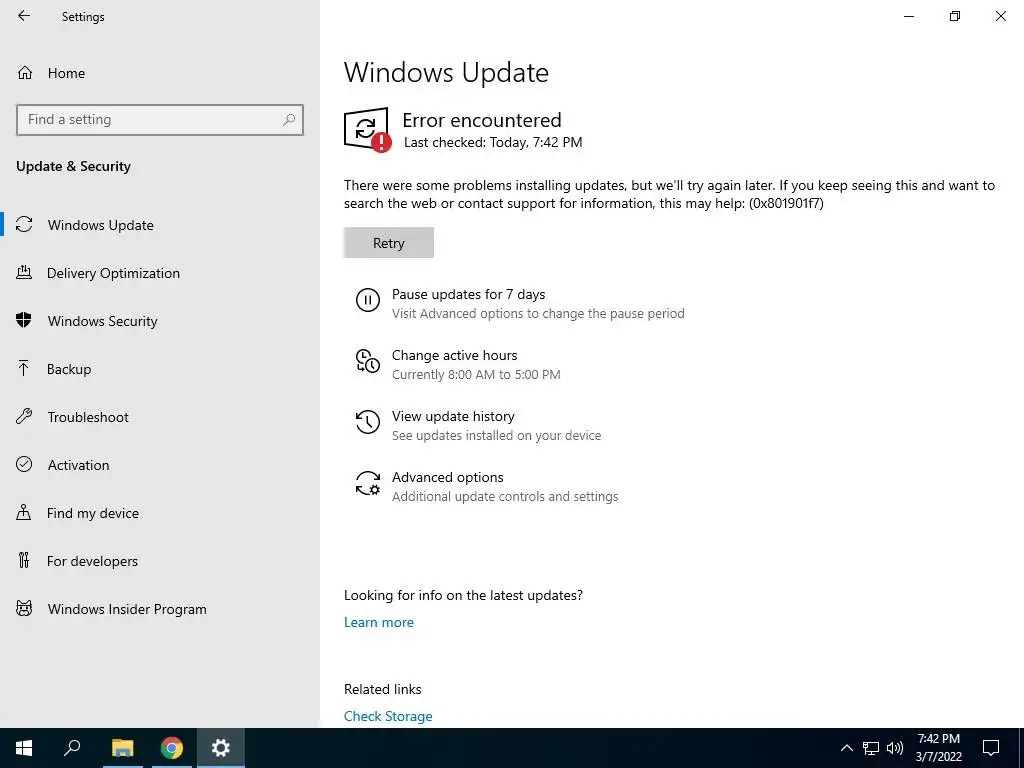Open the volume speaker tray icon
This screenshot has width=1024, height=768.
point(895,748)
